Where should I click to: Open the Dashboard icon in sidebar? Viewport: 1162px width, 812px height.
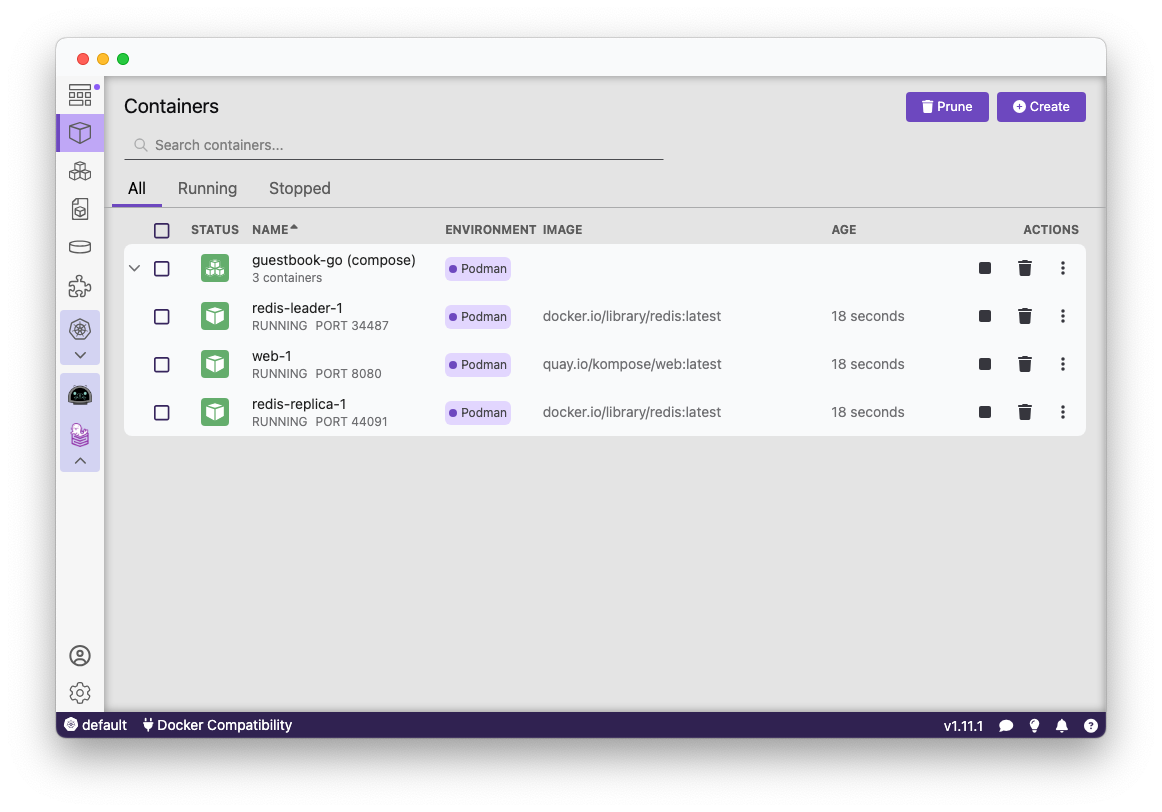click(80, 95)
